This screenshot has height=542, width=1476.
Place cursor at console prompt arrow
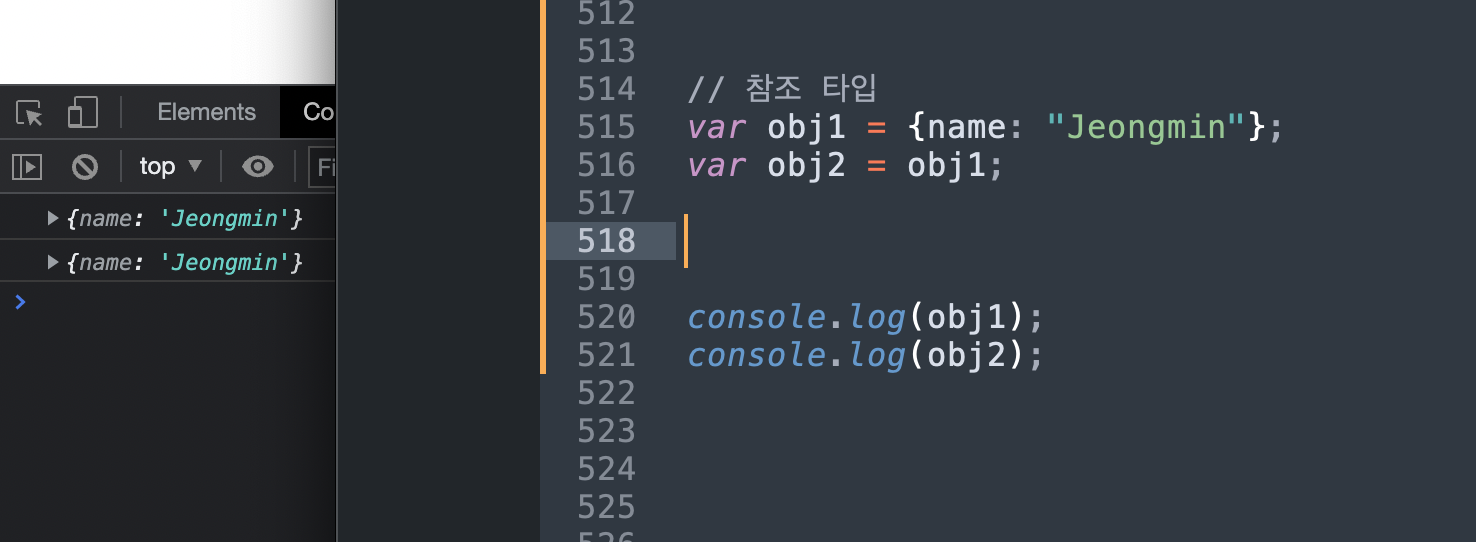(x=20, y=302)
